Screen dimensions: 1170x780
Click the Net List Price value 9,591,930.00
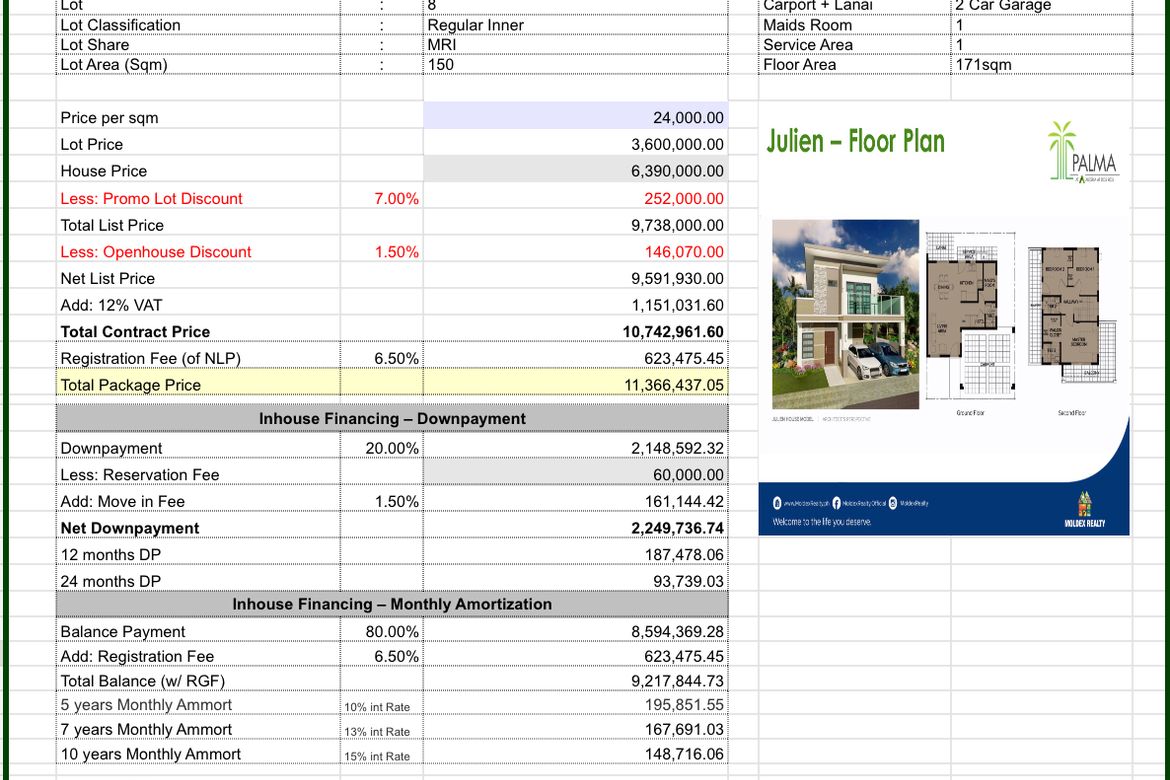678,278
